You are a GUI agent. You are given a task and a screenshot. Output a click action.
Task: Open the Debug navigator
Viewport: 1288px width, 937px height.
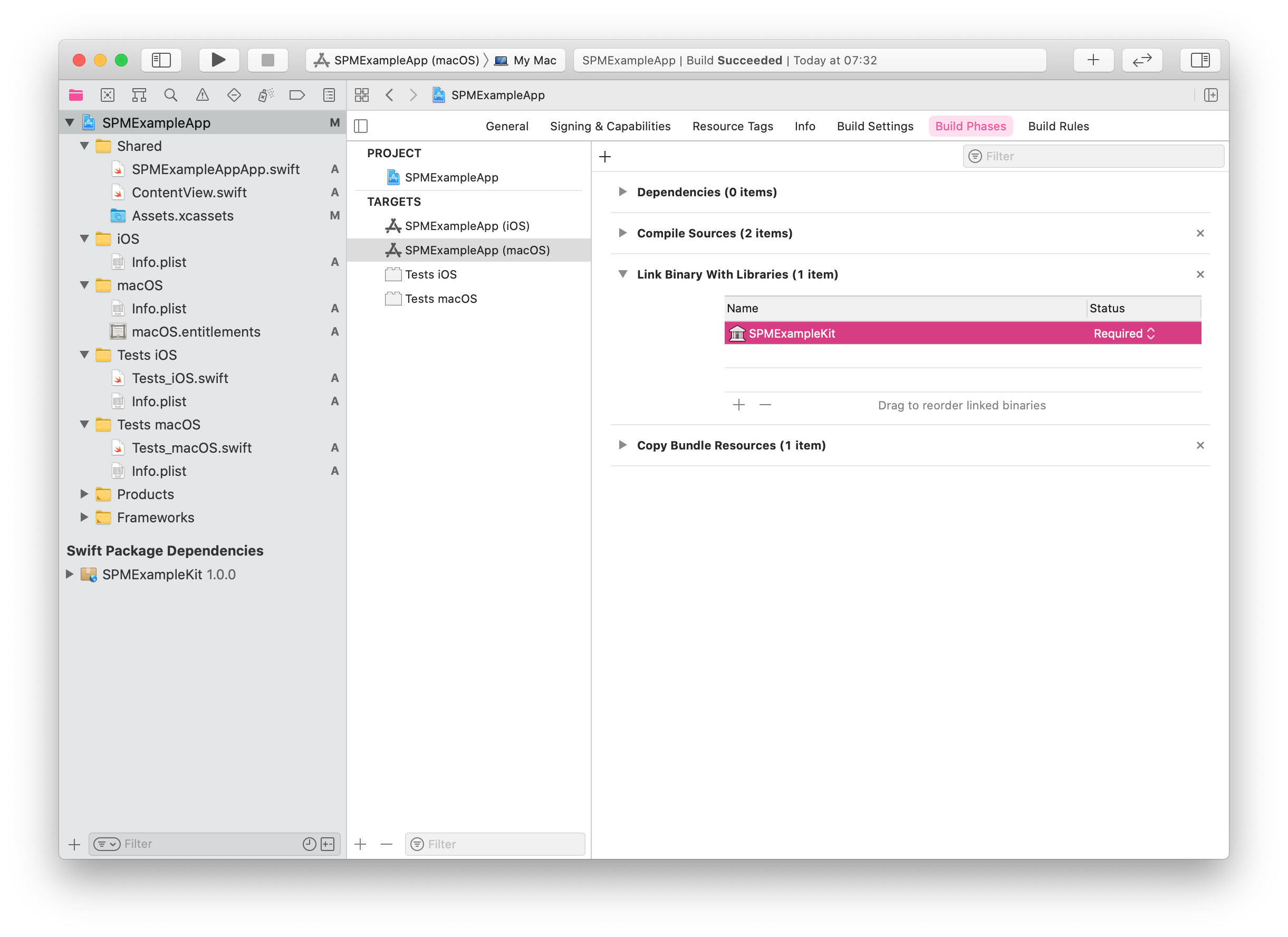coord(266,95)
